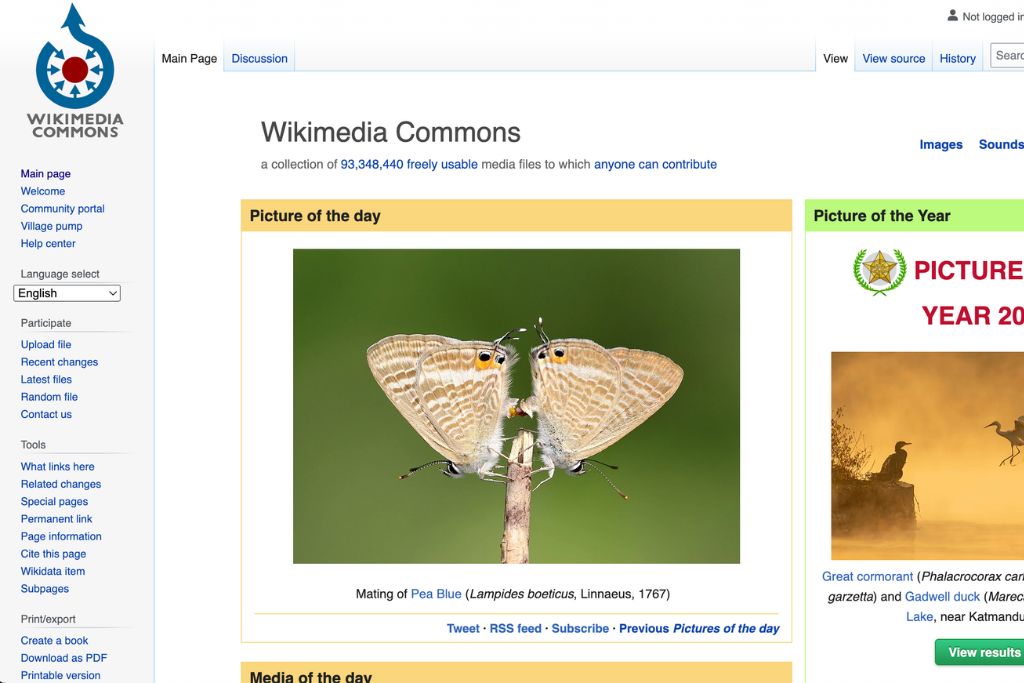Subscribe to the RSS feed link
1024x683 pixels.
click(x=515, y=629)
